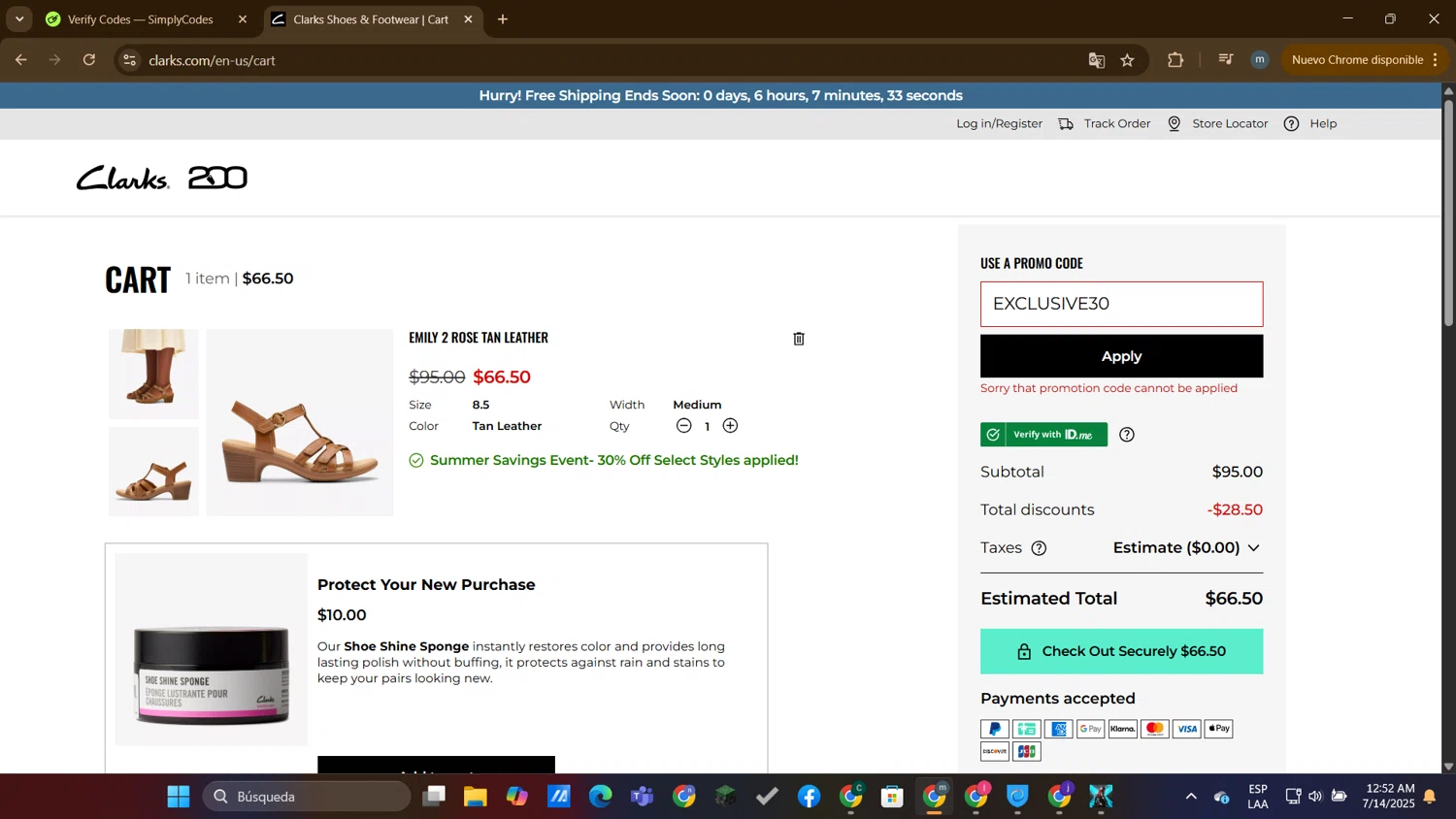
Task: Show hidden system tray icons
Action: click(1191, 797)
